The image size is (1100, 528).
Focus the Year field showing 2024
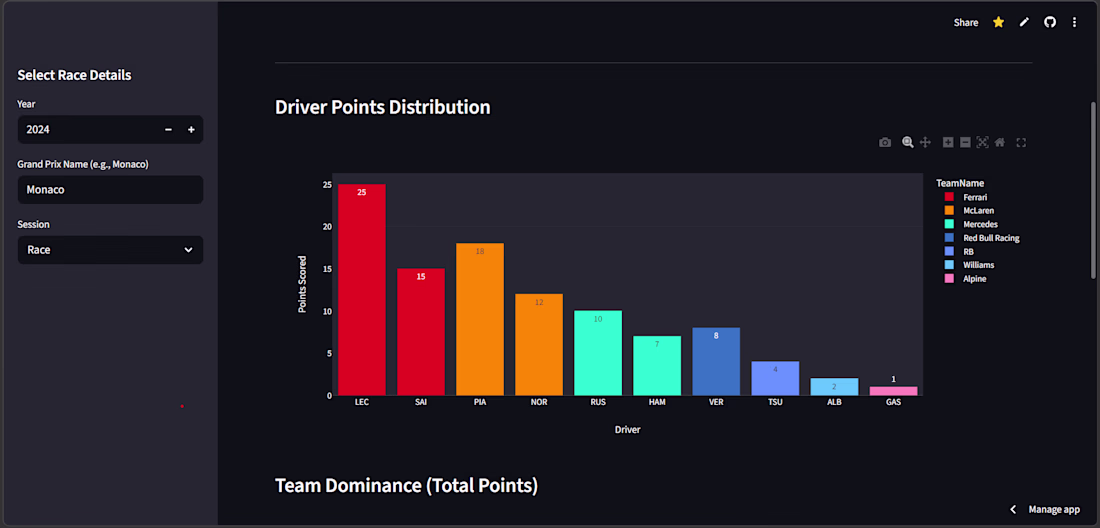pos(88,130)
